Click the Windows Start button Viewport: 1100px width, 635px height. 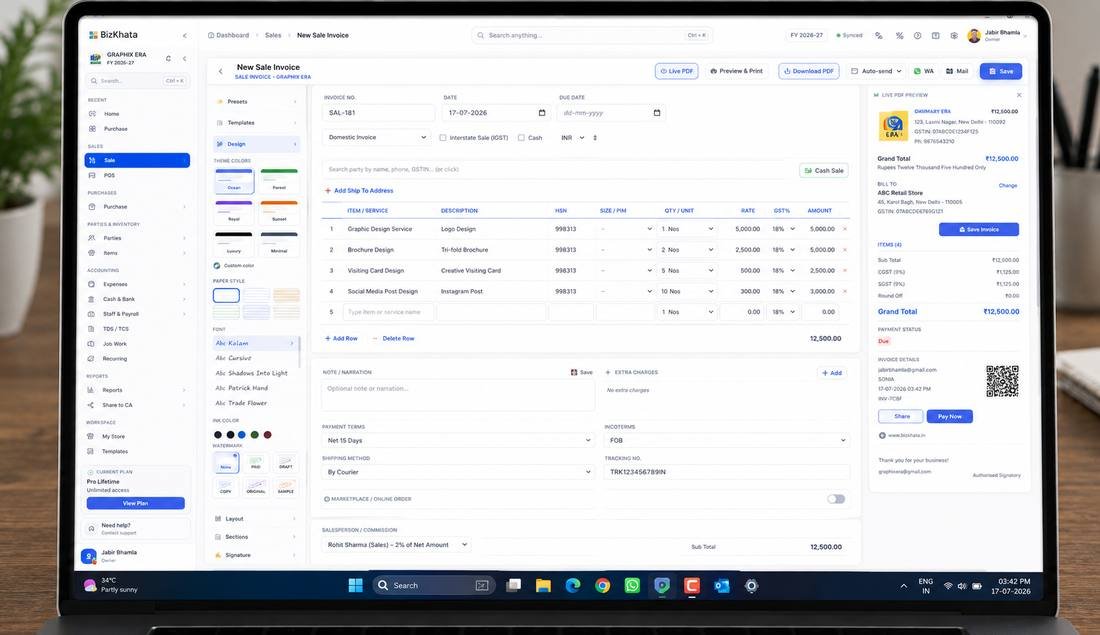tap(356, 585)
